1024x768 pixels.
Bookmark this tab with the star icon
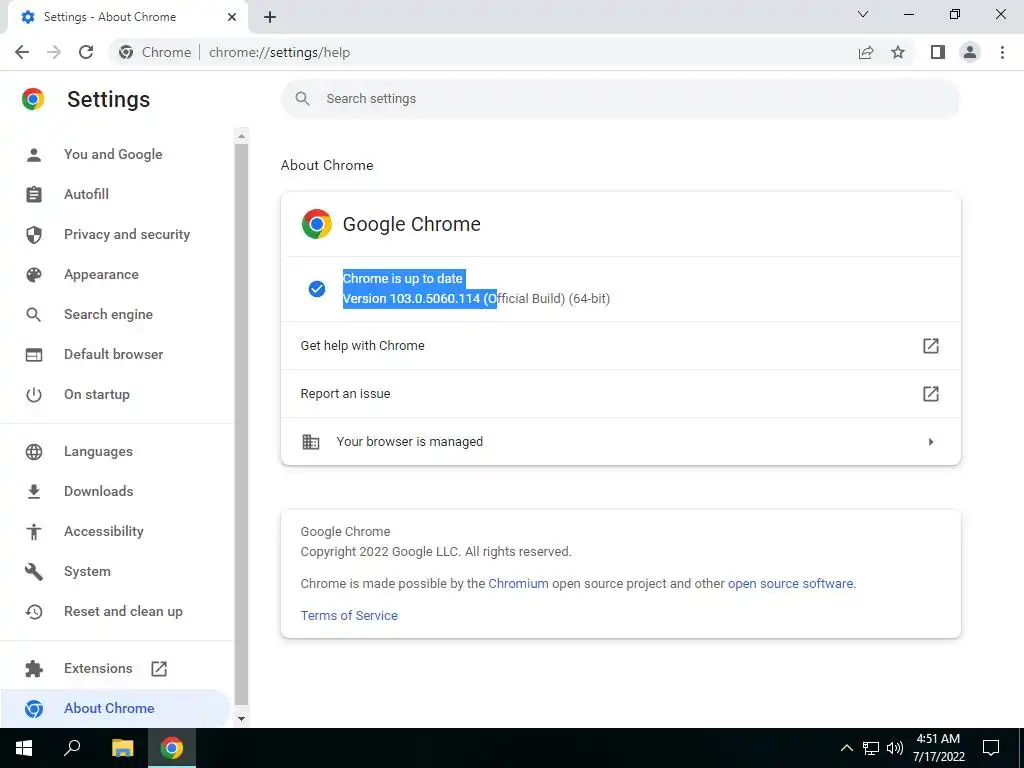coord(898,52)
